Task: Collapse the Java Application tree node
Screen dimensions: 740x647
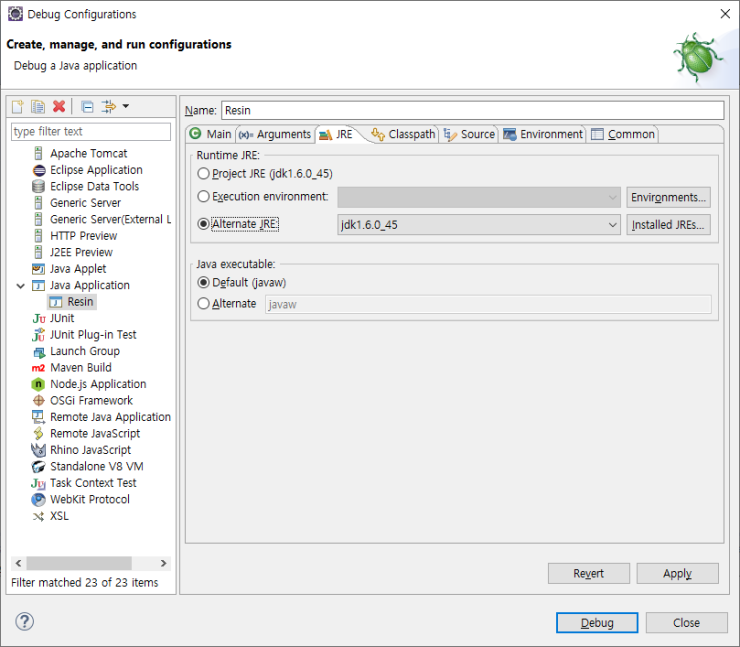Action: pyautogui.click(x=21, y=286)
